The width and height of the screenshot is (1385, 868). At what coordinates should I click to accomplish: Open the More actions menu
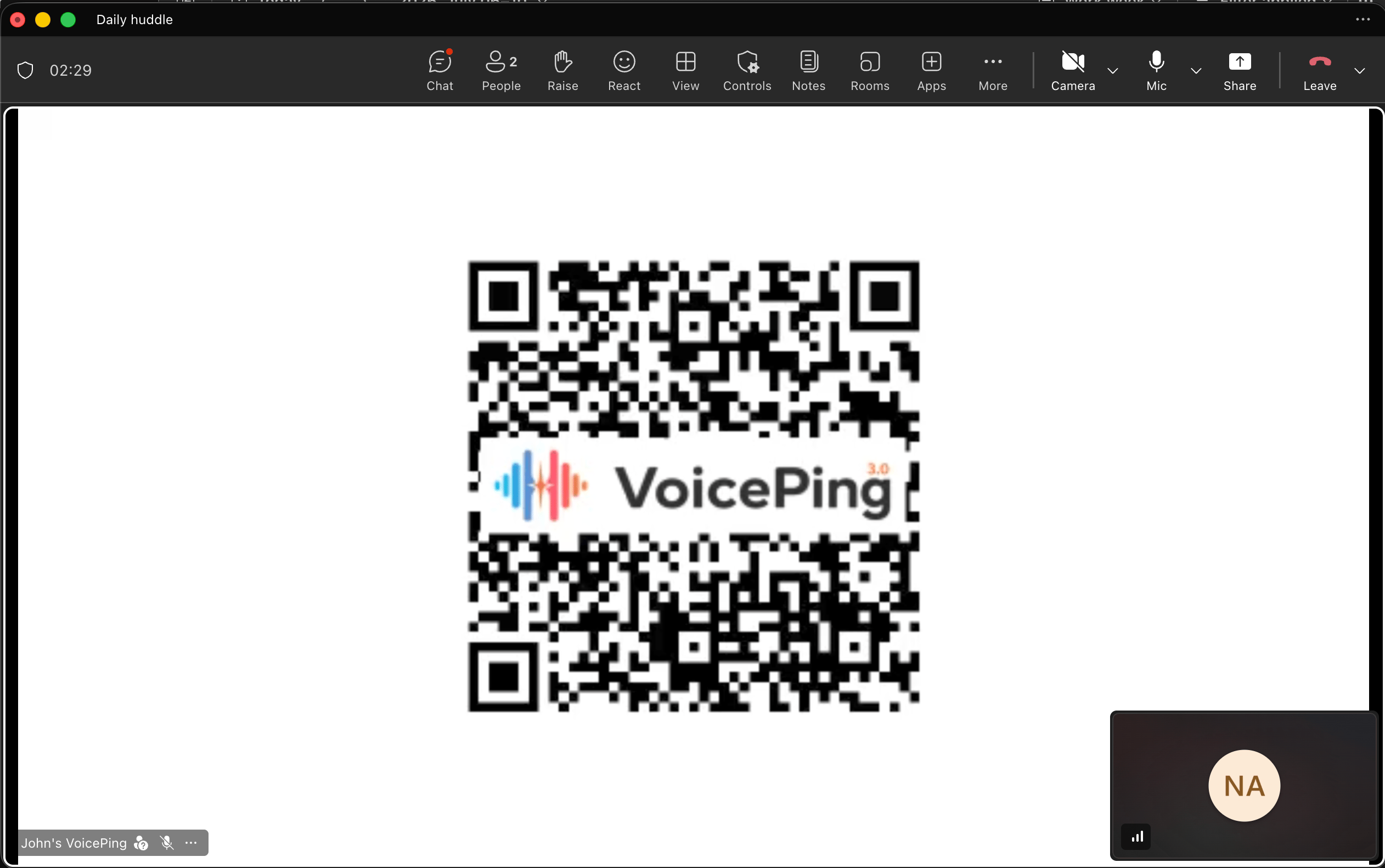[993, 71]
